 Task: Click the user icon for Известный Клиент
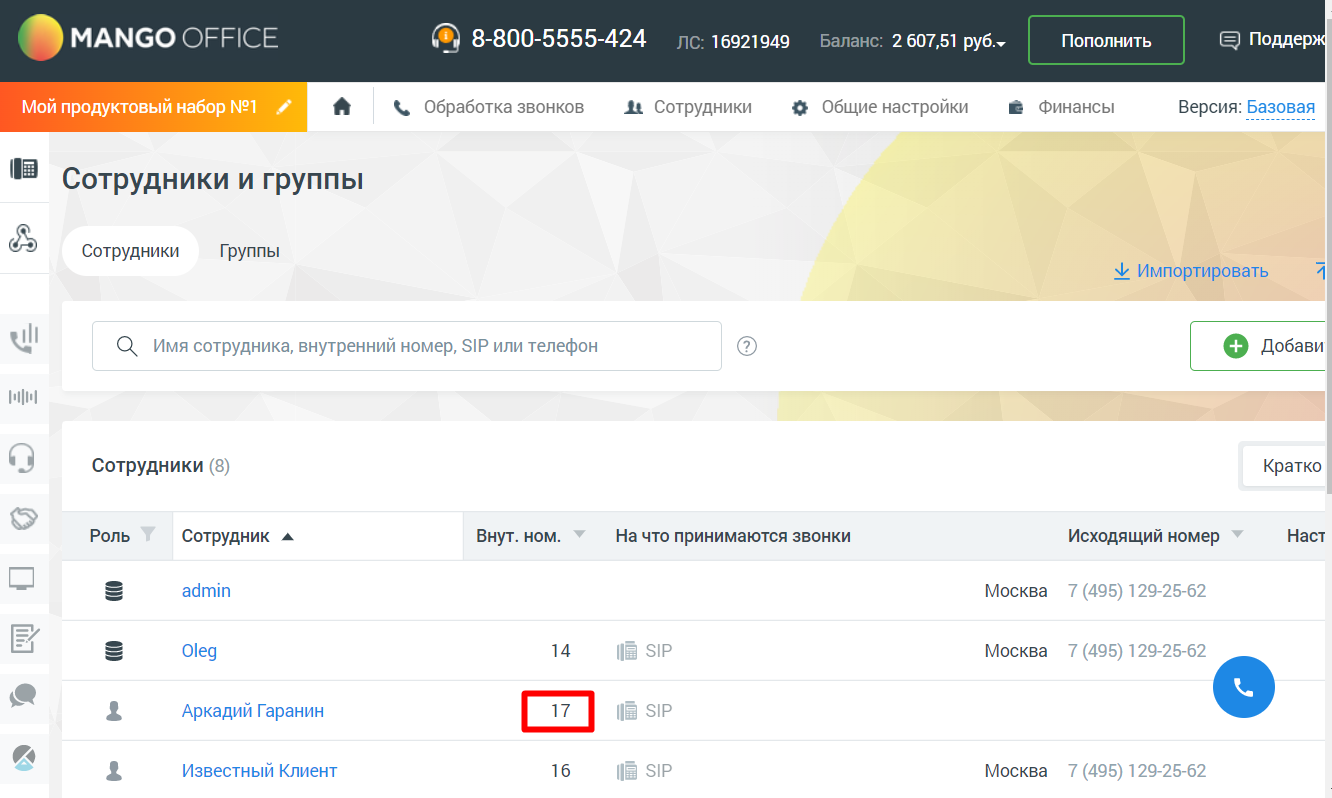coord(114,771)
